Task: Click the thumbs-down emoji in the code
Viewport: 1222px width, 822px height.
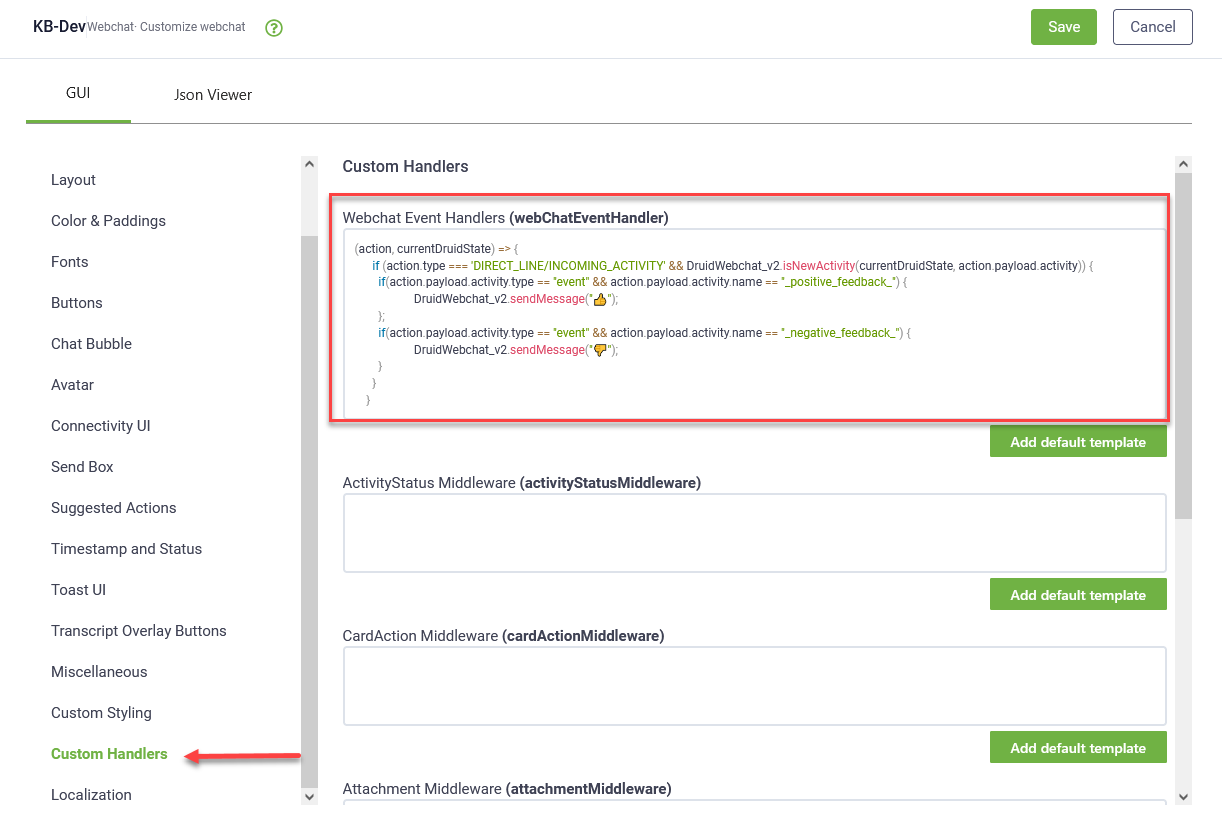Action: (600, 350)
